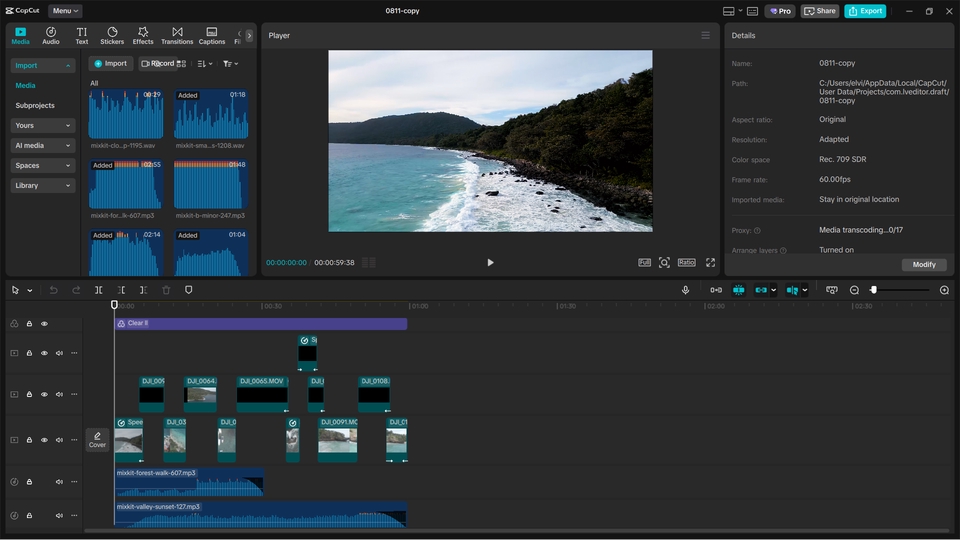Open the Effects tab
Screen dimensions: 960x540
pyautogui.click(x=143, y=36)
